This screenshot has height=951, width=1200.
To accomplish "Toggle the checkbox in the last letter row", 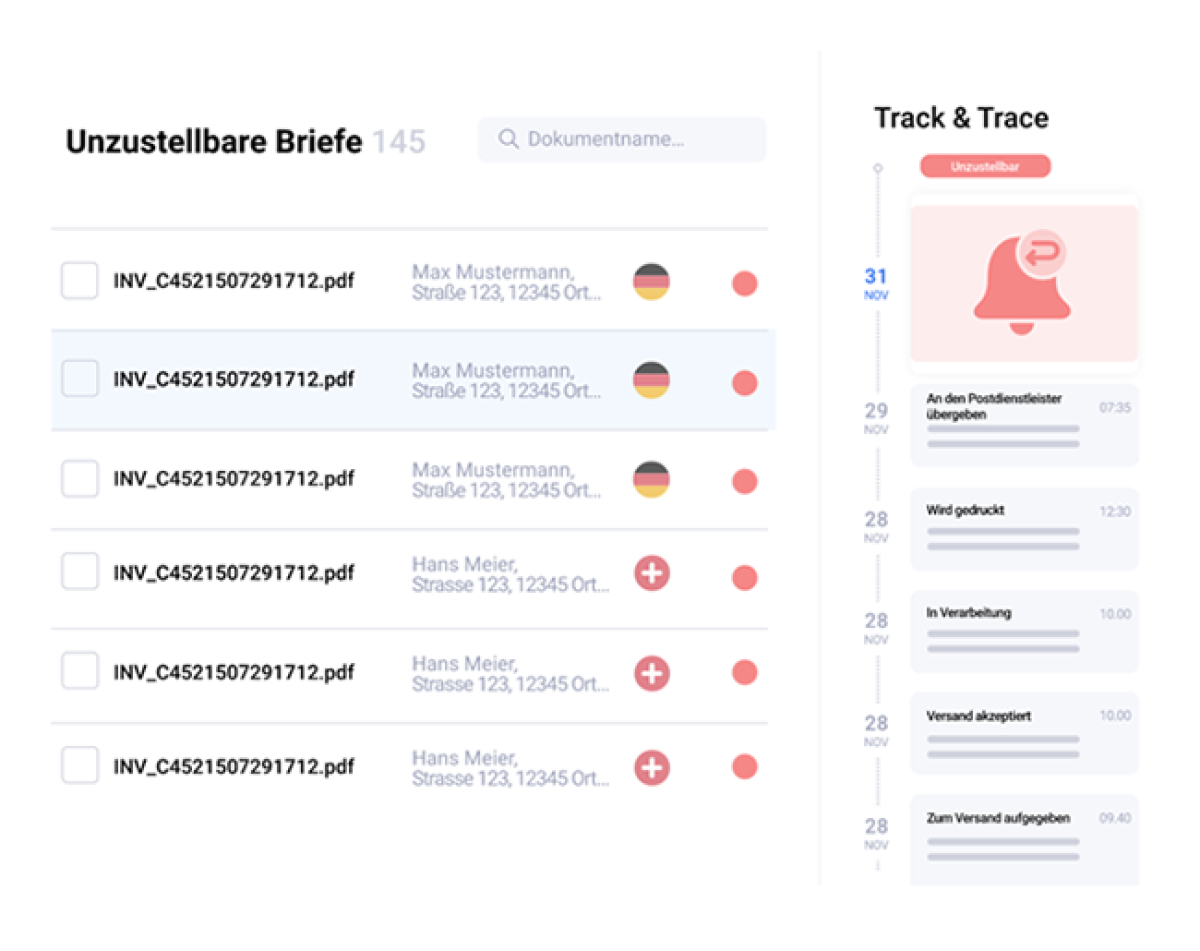I will pyautogui.click(x=80, y=766).
